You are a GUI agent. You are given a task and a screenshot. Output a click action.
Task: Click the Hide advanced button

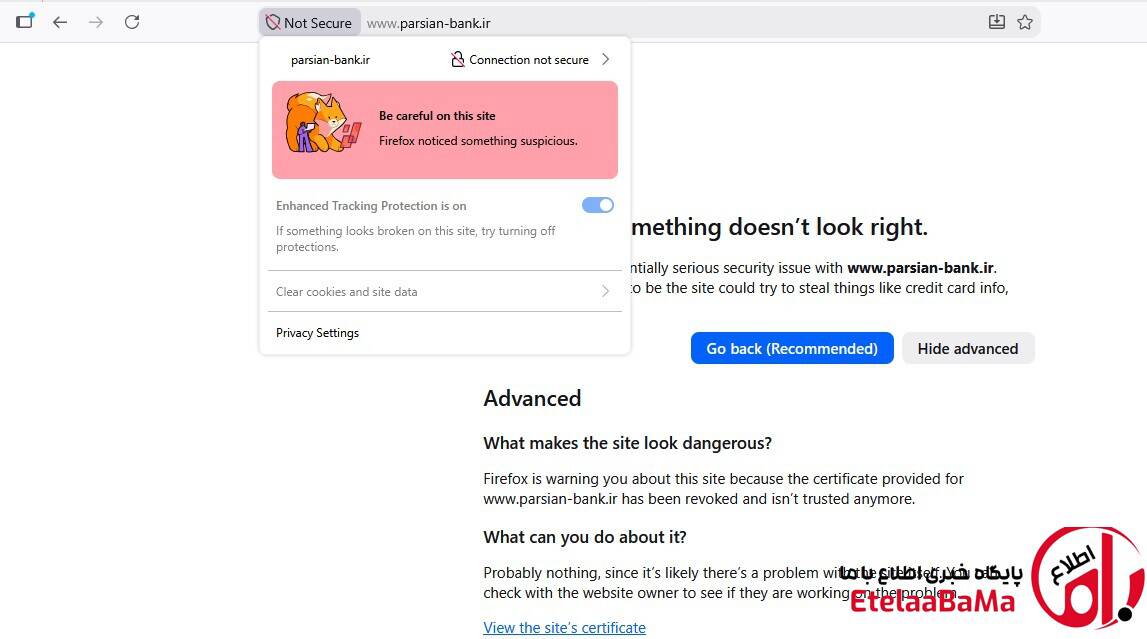pyautogui.click(x=968, y=348)
